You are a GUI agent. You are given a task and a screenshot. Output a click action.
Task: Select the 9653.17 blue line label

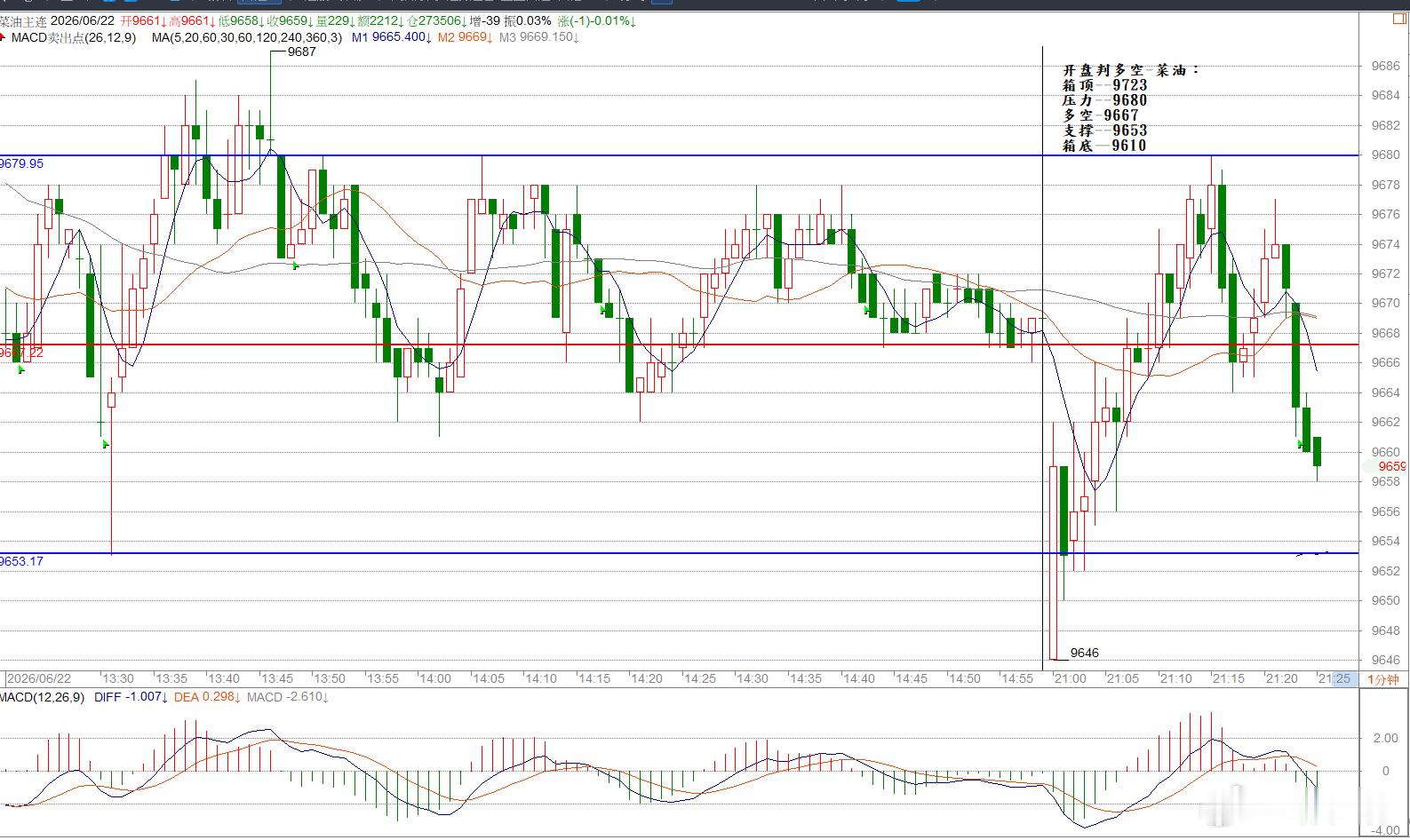(21, 561)
